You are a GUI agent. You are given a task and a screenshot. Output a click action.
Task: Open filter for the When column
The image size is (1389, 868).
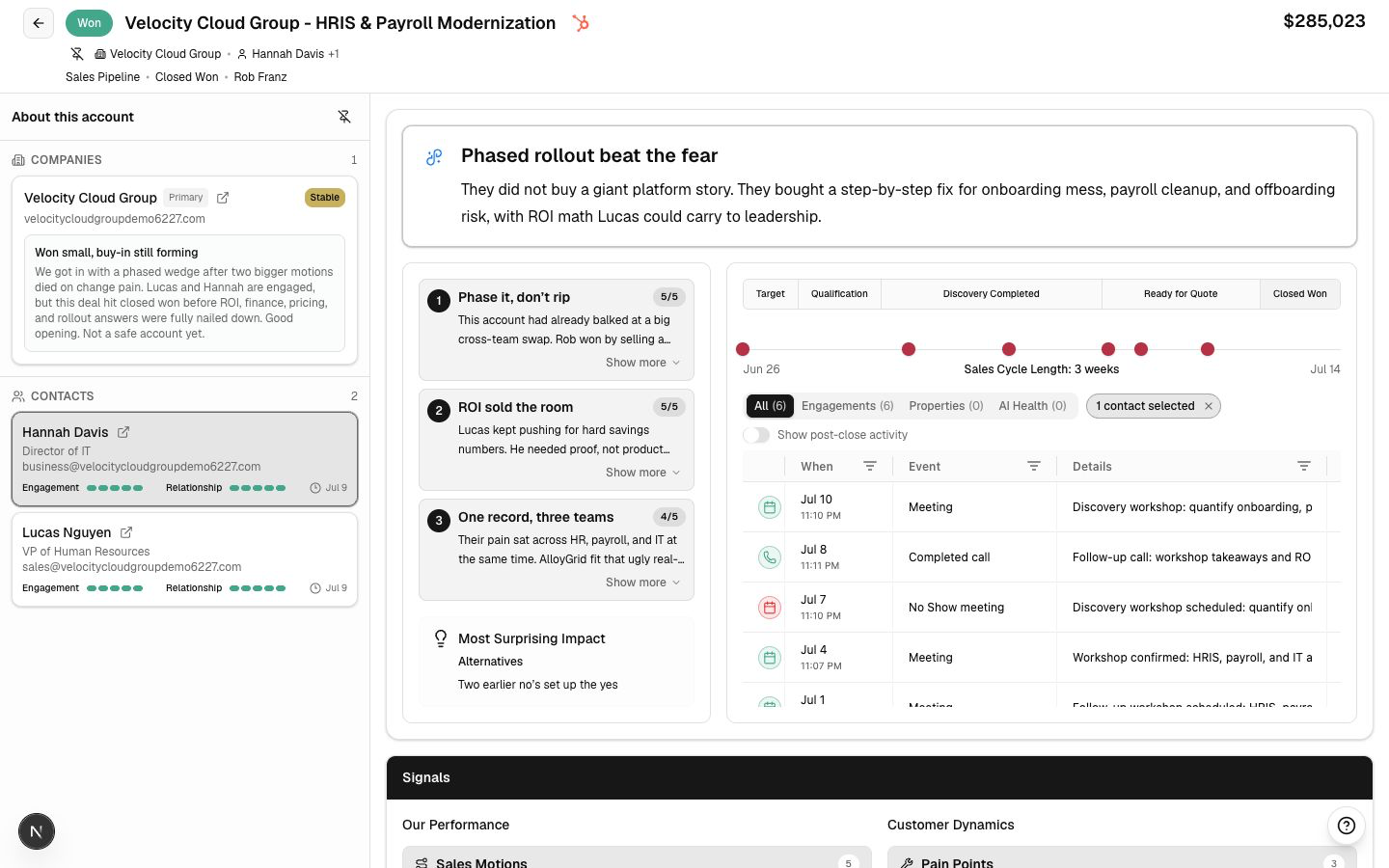pos(869,466)
